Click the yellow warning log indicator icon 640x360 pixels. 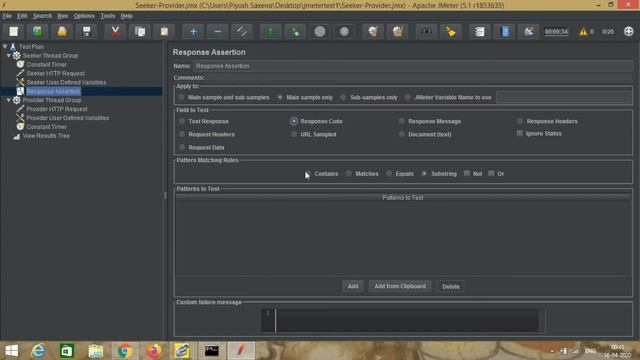tap(583, 31)
